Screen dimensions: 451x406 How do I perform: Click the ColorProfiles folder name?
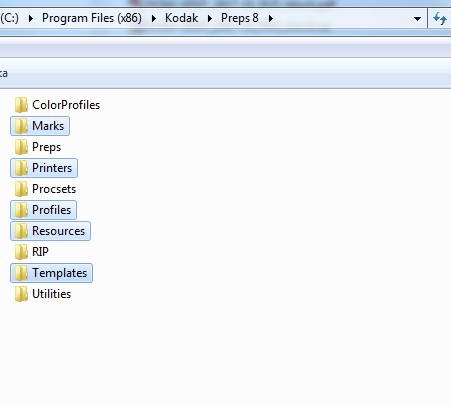[x=66, y=105]
